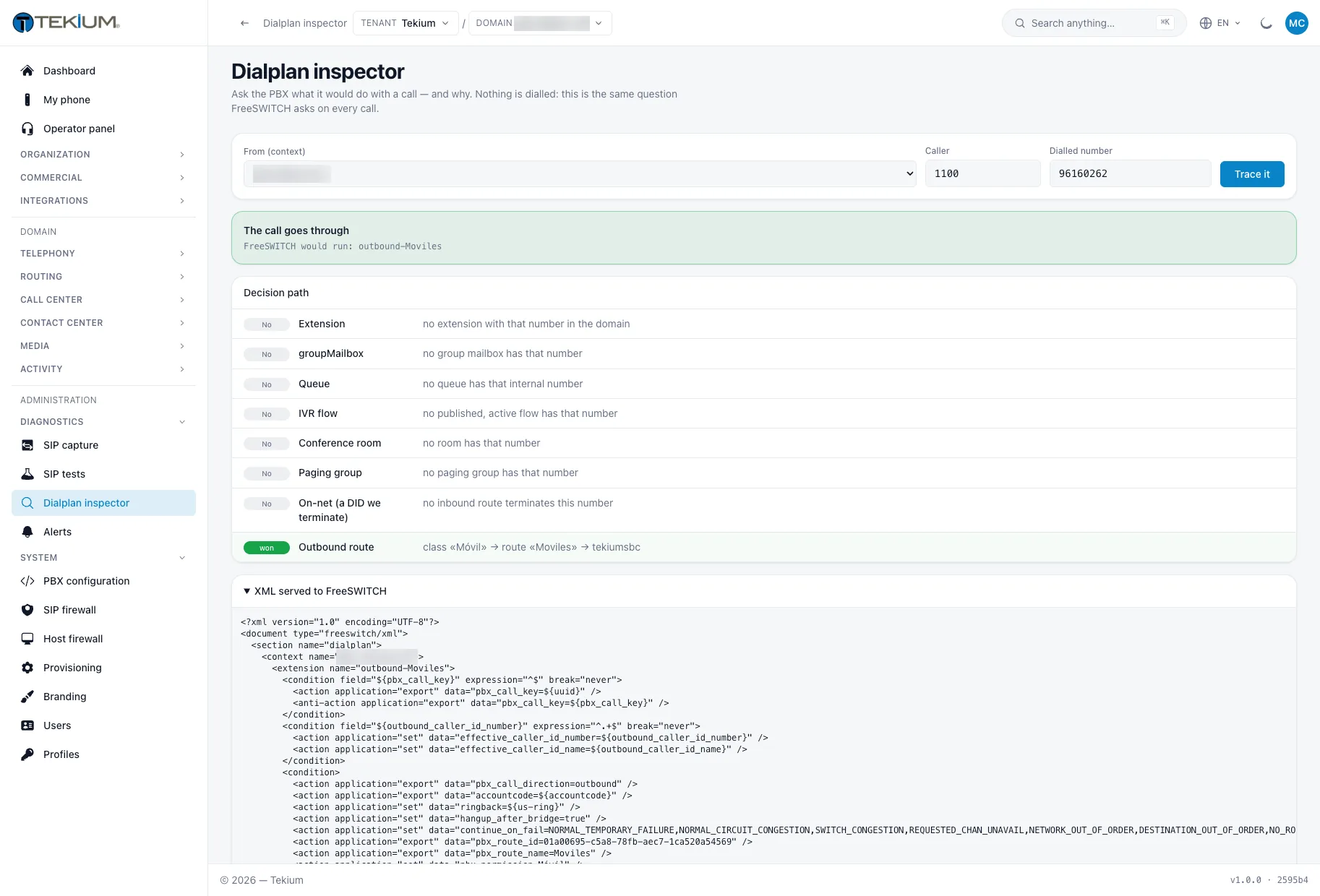Viewport: 1320px width, 896px height.
Task: Open Profiles page
Action: [103, 754]
